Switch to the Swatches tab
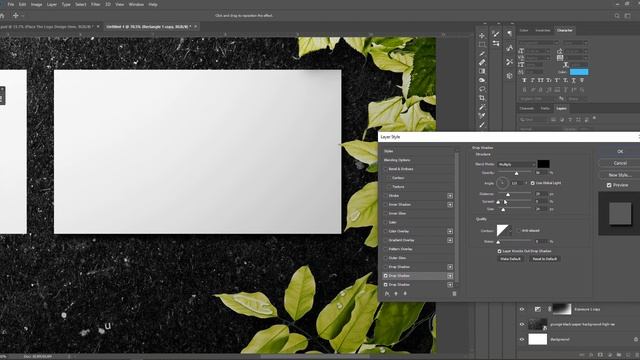The image size is (640, 360). (x=542, y=31)
